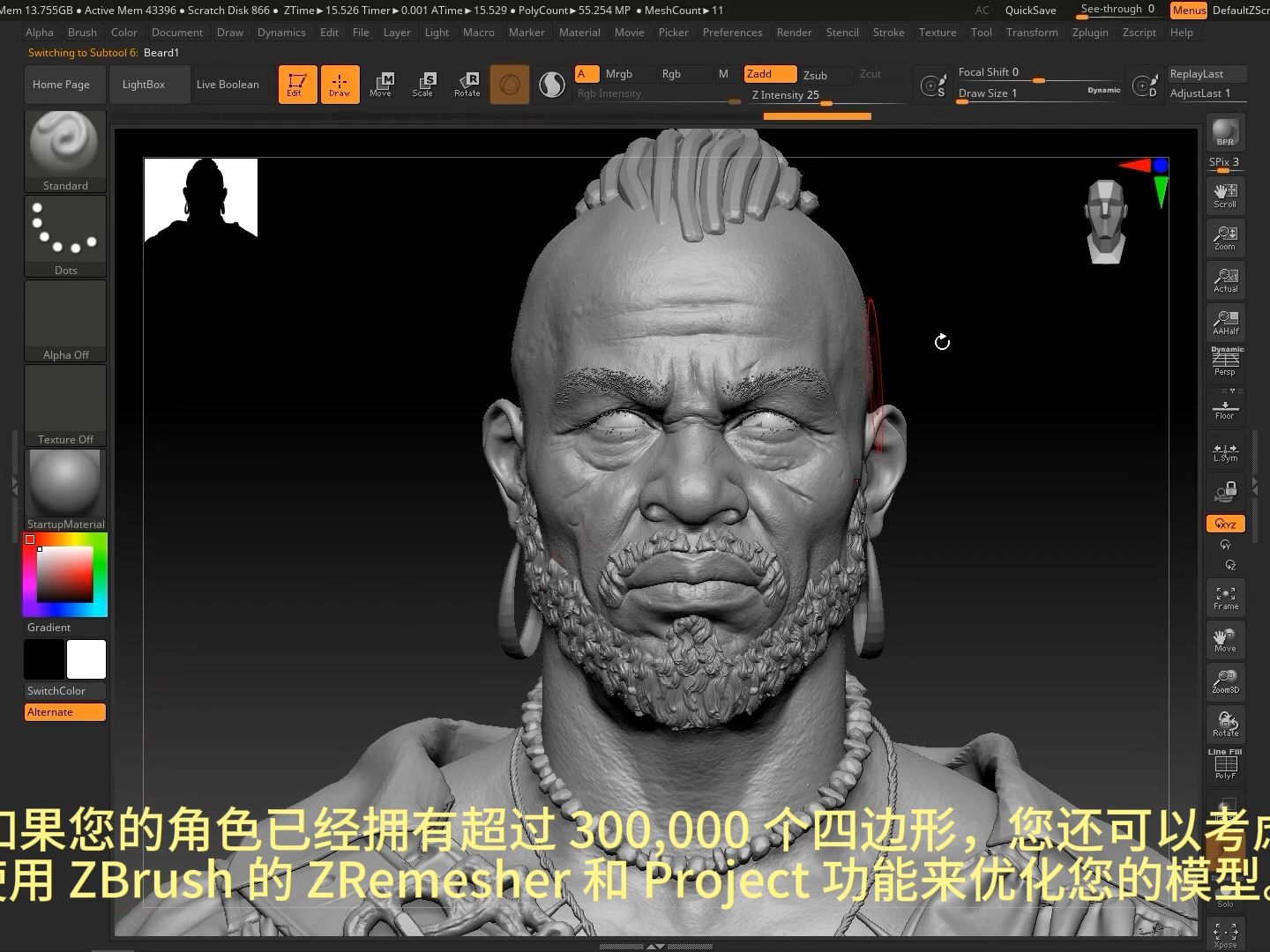Toggle the M material channel
Image resolution: width=1270 pixels, height=952 pixels.
pyautogui.click(x=723, y=74)
